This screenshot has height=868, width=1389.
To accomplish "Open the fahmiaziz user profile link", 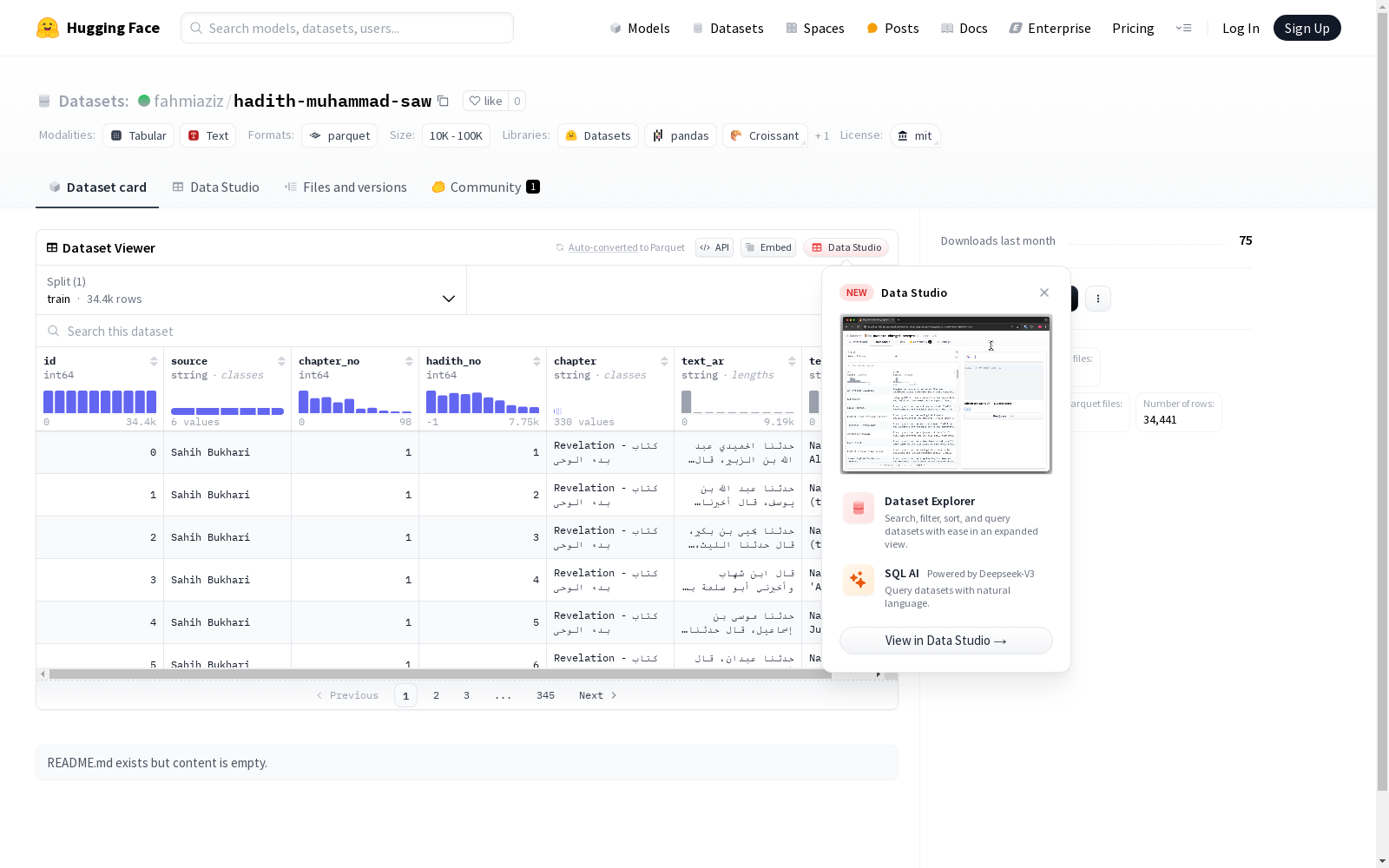I will click(188, 101).
